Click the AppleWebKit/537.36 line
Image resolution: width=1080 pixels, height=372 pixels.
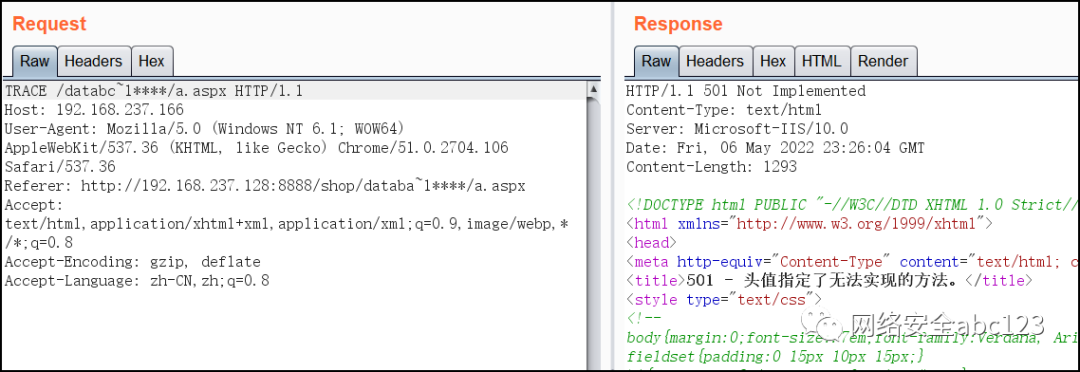[x=256, y=147]
